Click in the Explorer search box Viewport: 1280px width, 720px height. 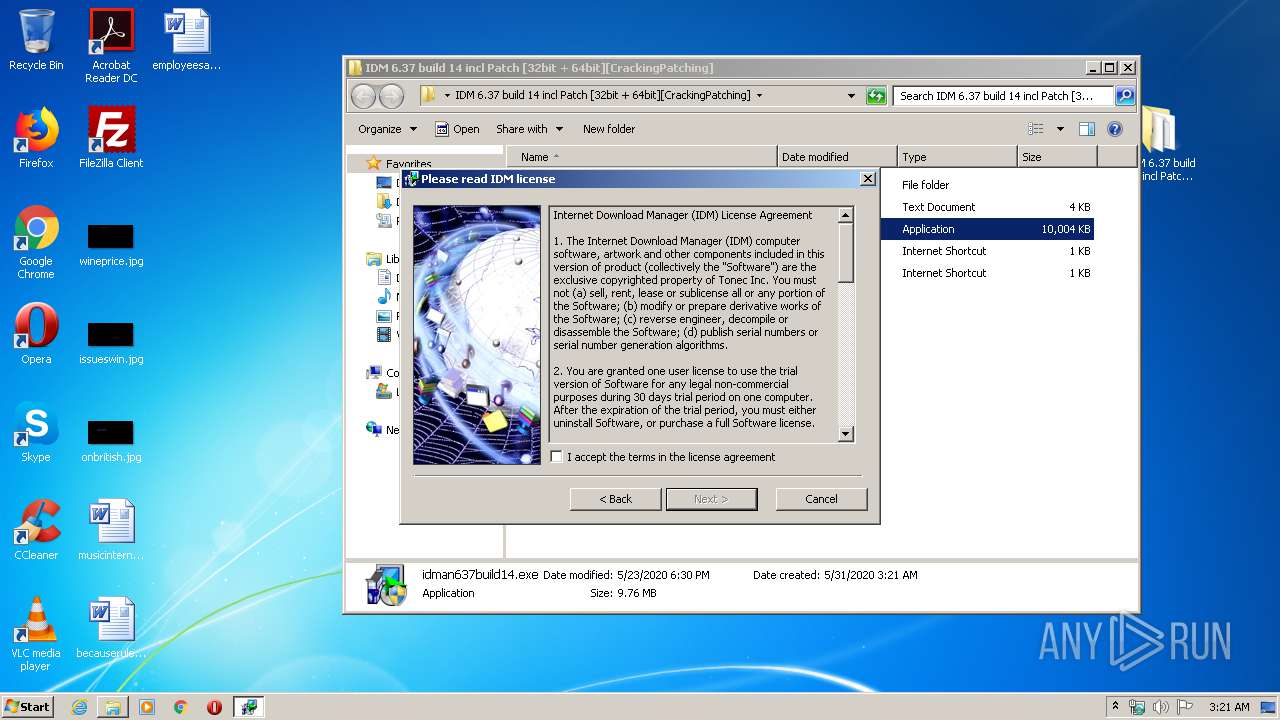pyautogui.click(x=1003, y=96)
